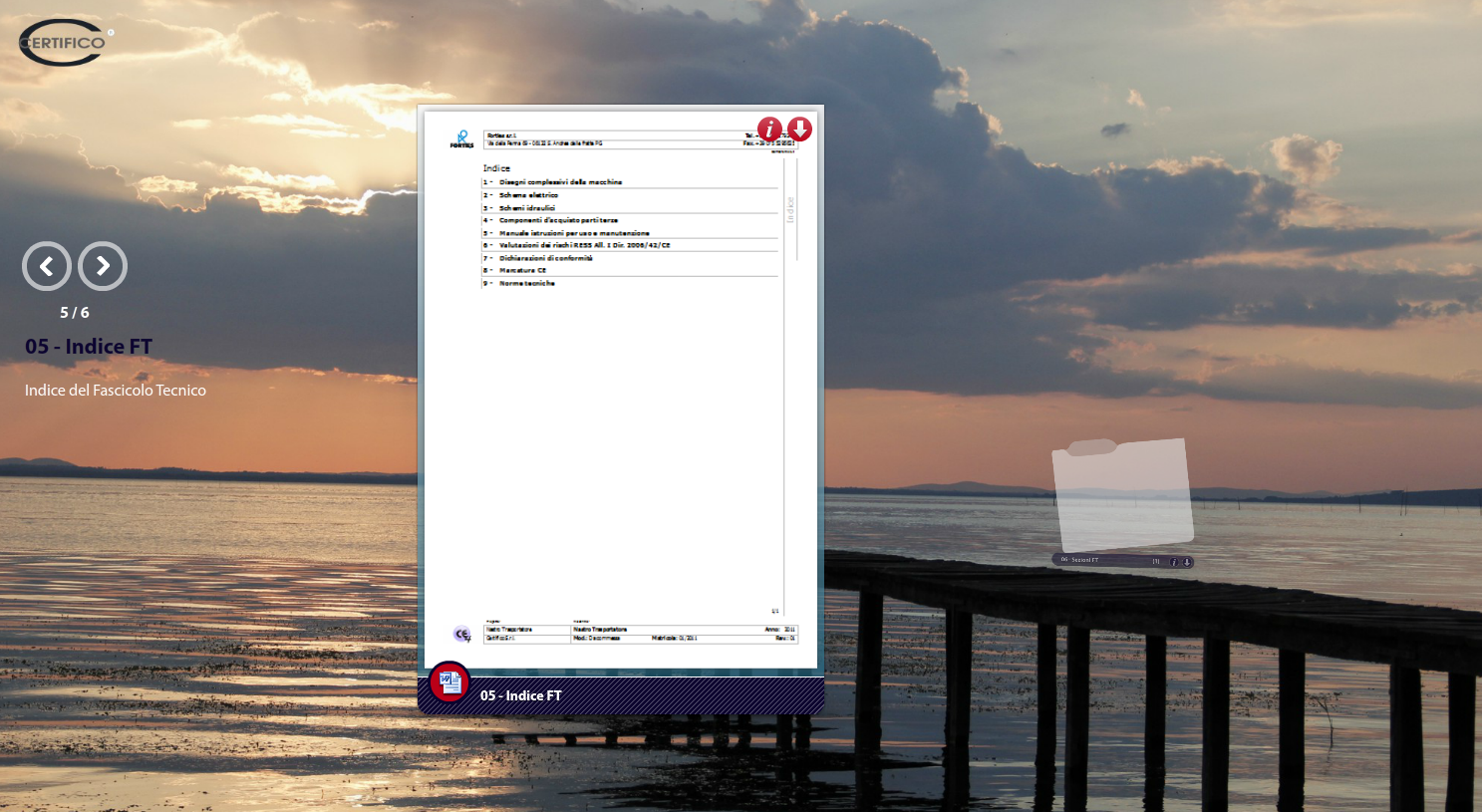Click 'Indice del Fascicolo Tecnico' description text
The height and width of the screenshot is (812, 1482).
point(116,391)
